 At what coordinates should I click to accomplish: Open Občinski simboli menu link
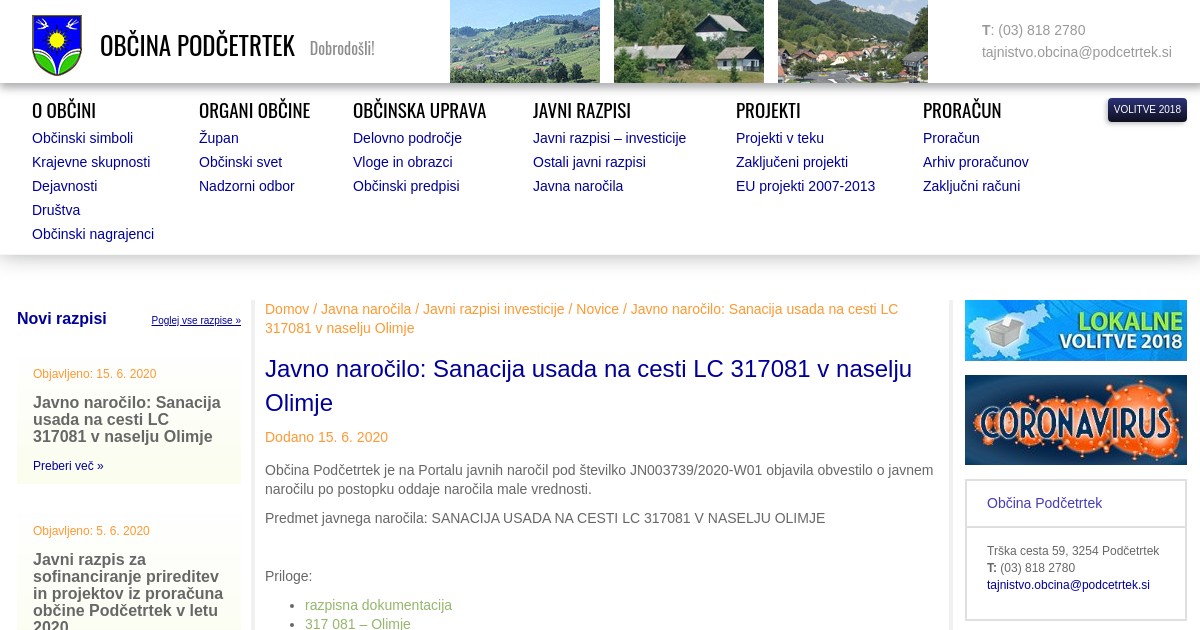82,138
